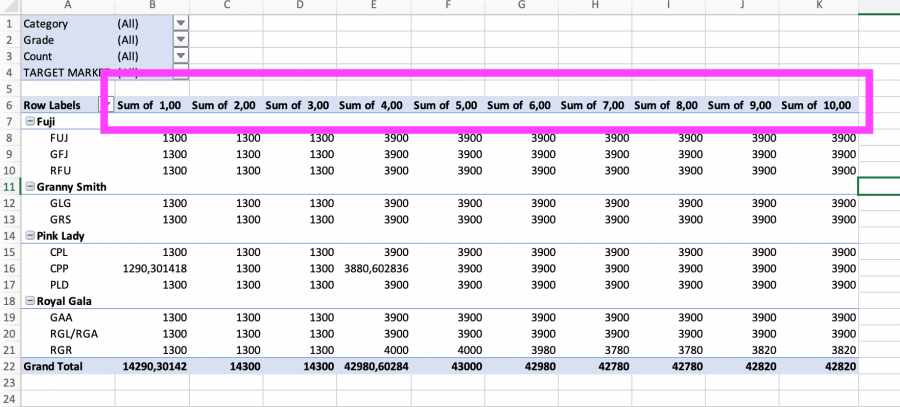Select the RGL/RGA row label
Screen dimensions: 900x407
coord(74,333)
